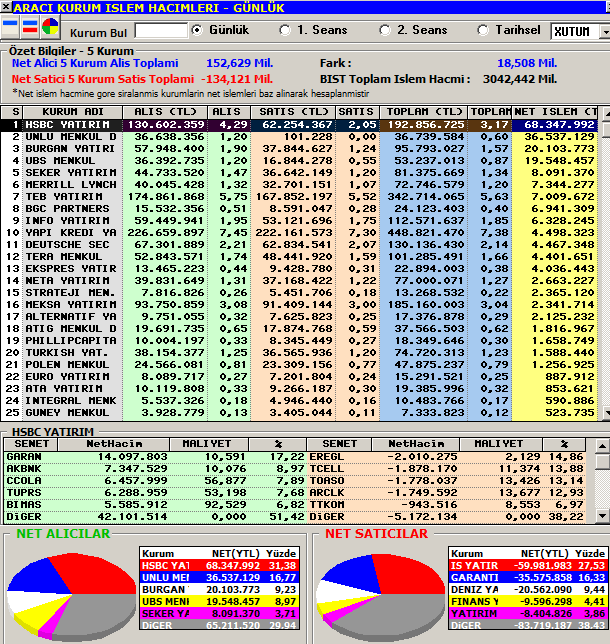Image resolution: width=610 pixels, height=644 pixels.
Task: Click the HSBC detail panel scroll down arrow
Action: coord(602,516)
